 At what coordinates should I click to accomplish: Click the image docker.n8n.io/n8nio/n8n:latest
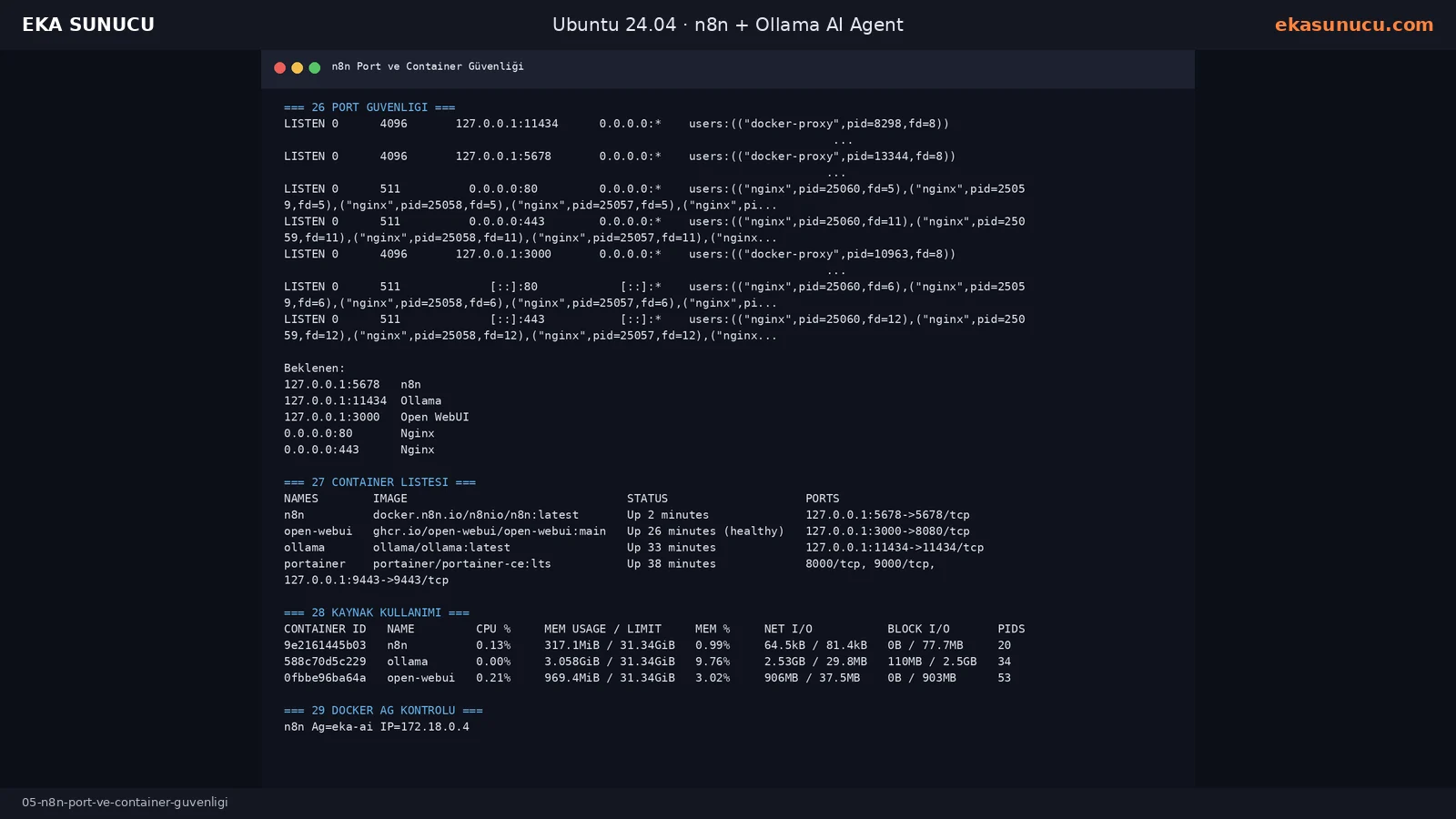coord(476,515)
